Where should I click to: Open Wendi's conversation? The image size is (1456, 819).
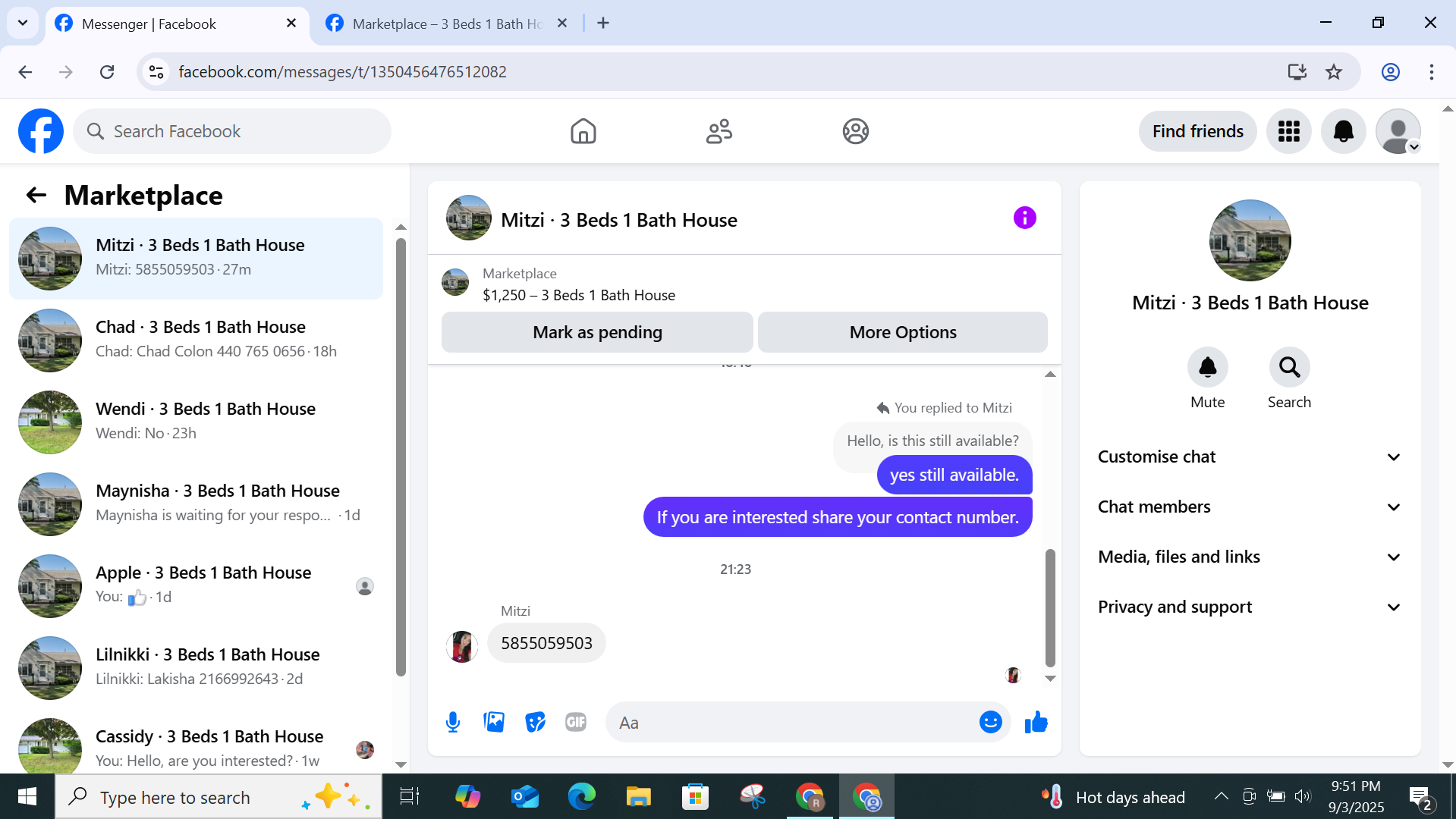(x=196, y=422)
